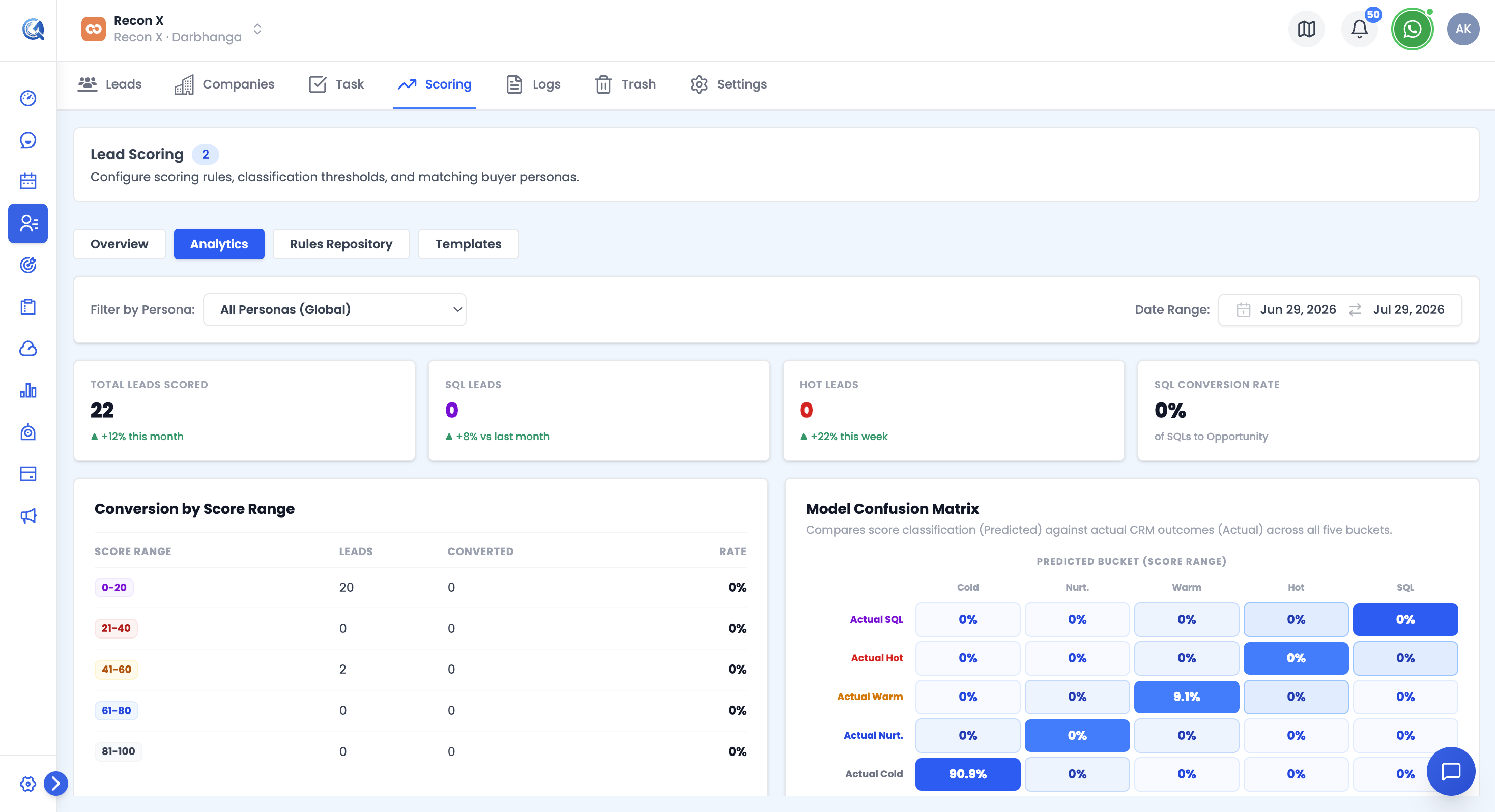Set the start date Jun 29, 2026
This screenshot has width=1495, height=812.
click(1298, 309)
